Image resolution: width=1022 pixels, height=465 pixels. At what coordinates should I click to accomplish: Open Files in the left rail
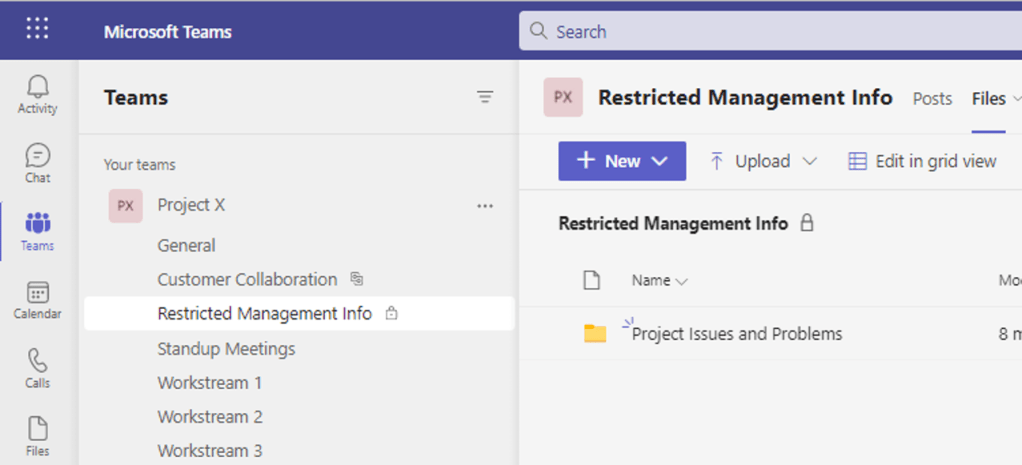[37, 436]
